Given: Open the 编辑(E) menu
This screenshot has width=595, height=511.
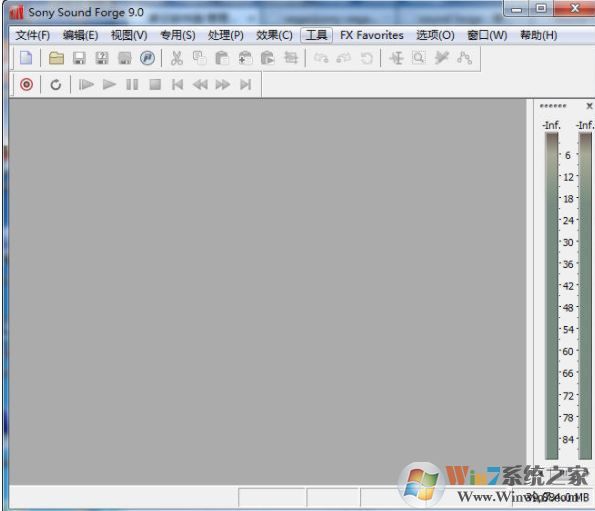Looking at the screenshot, I should (80, 35).
